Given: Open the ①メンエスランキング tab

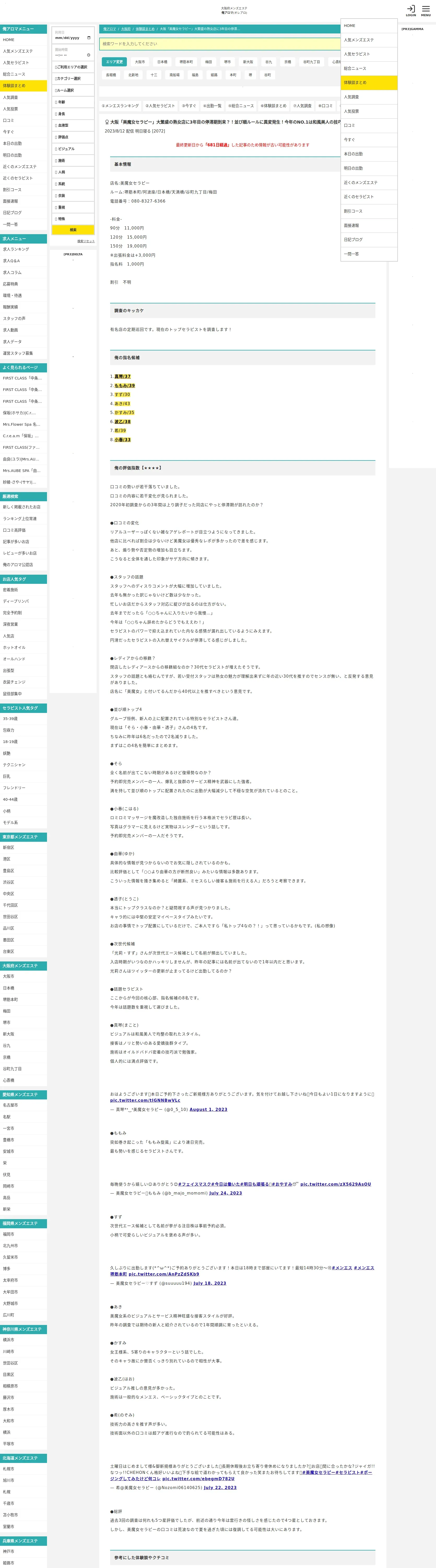Looking at the screenshot, I should tap(120, 106).
